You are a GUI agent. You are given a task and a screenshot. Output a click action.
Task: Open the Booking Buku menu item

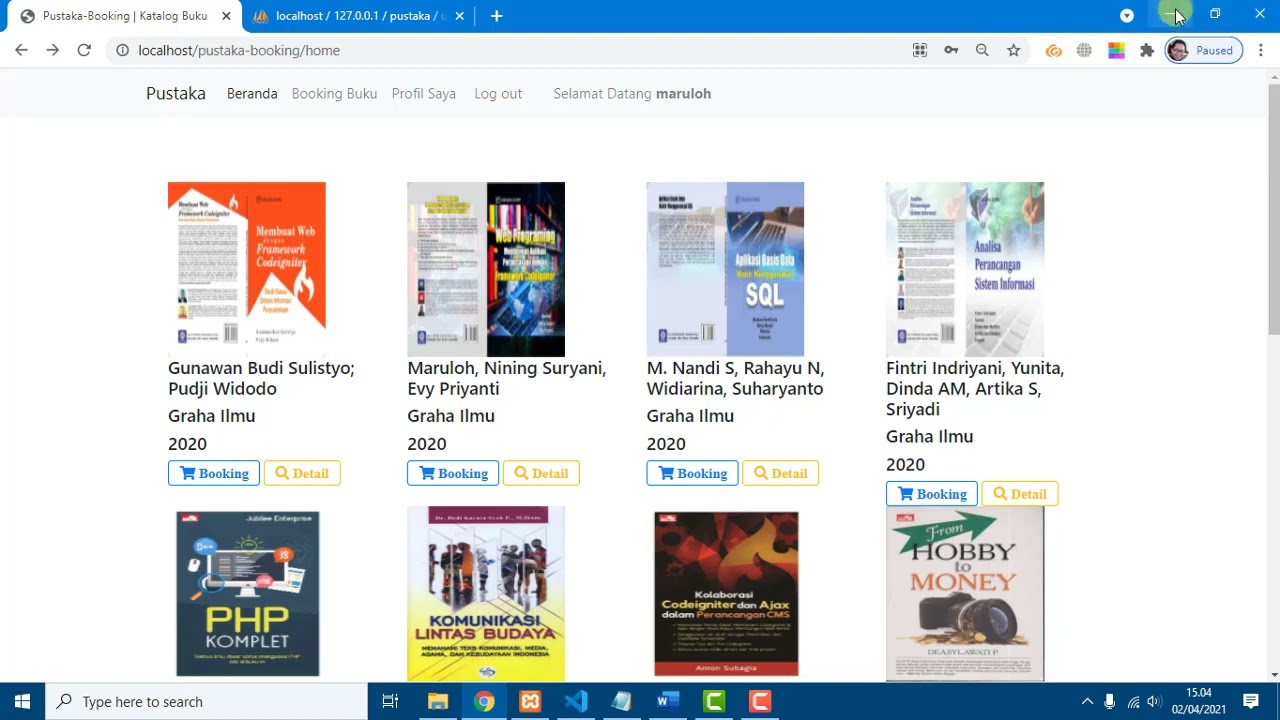334,93
